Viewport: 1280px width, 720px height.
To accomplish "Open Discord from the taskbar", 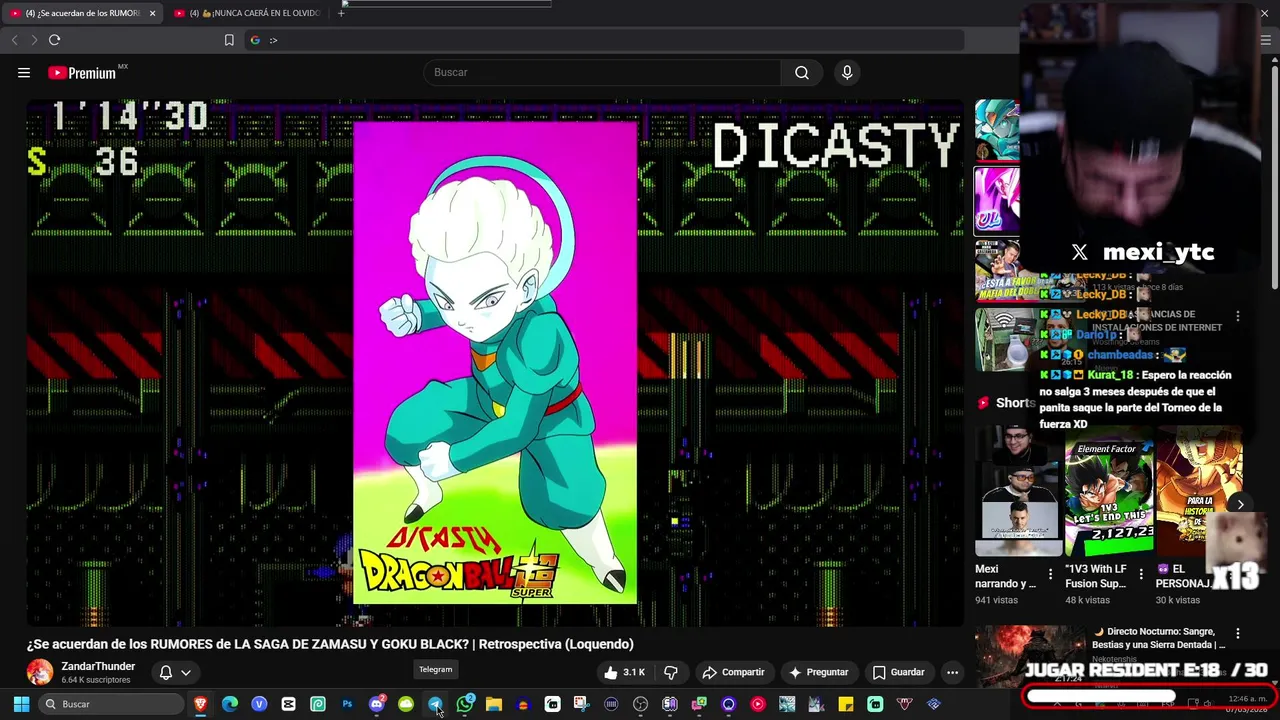I will point(377,704).
